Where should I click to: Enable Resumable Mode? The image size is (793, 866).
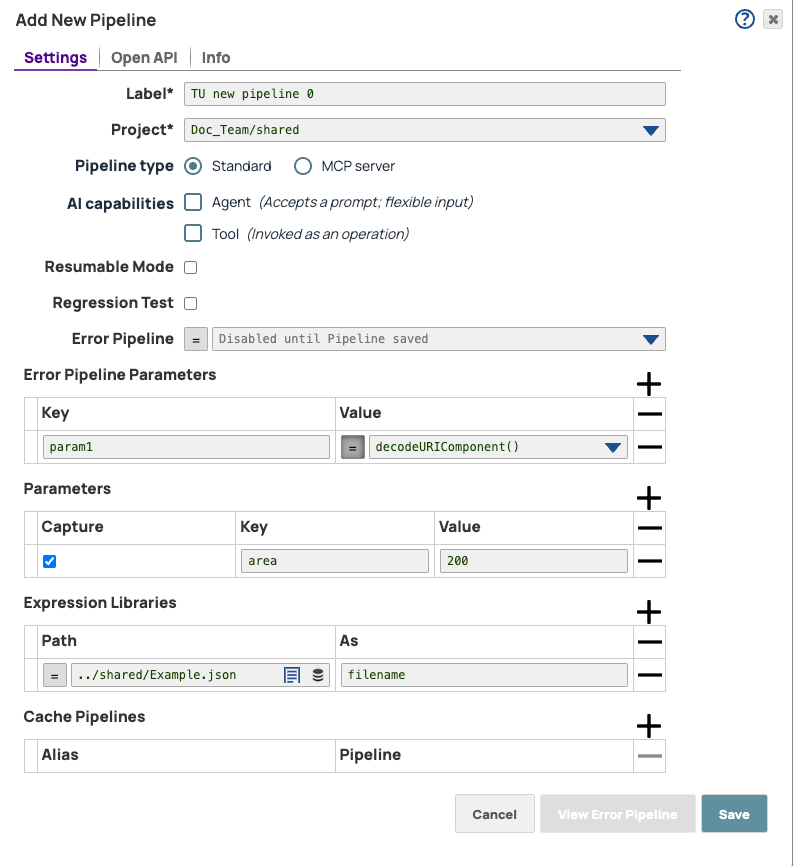[188, 267]
